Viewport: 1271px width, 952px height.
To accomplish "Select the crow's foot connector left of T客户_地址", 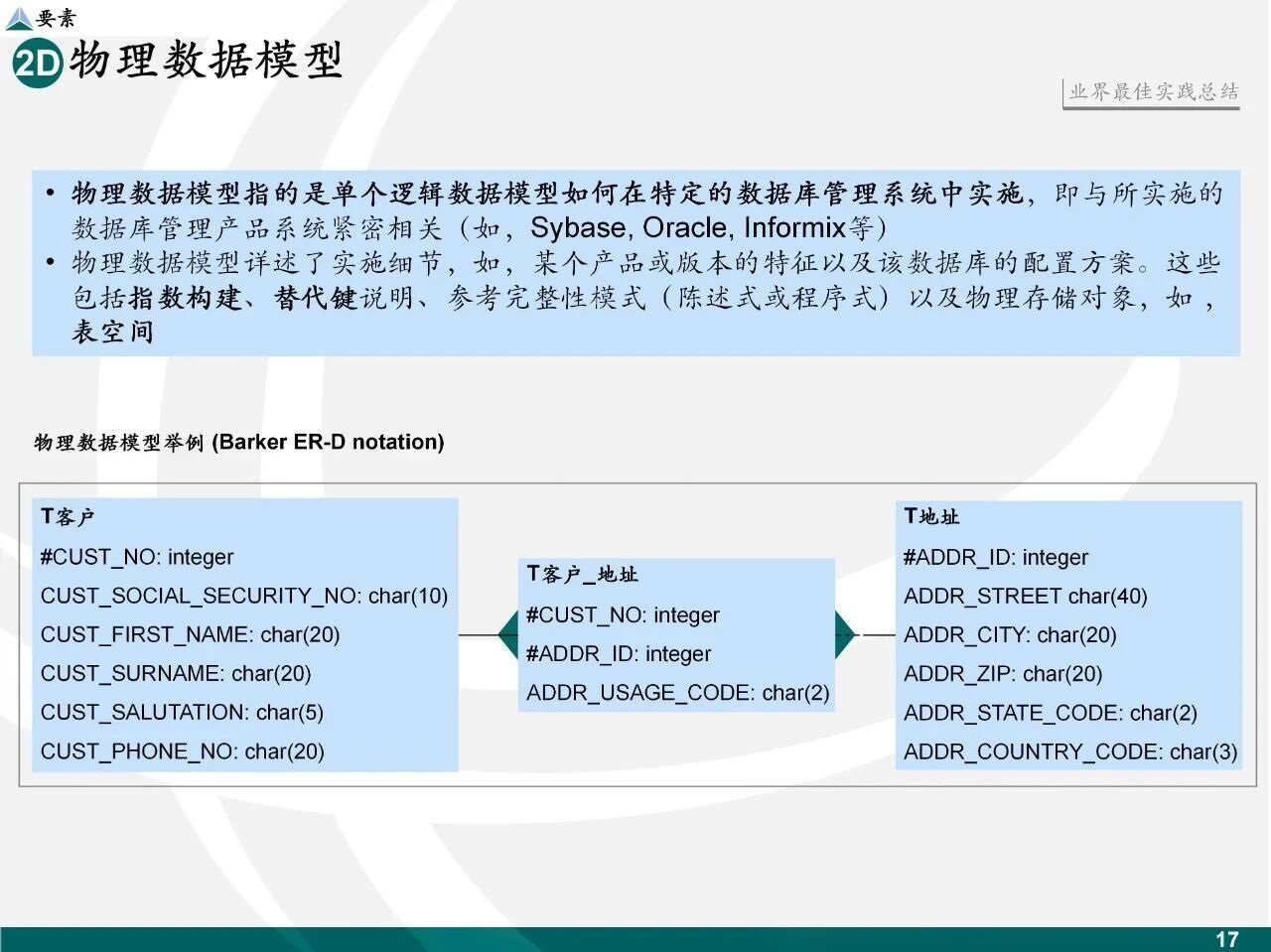I will tap(507, 634).
